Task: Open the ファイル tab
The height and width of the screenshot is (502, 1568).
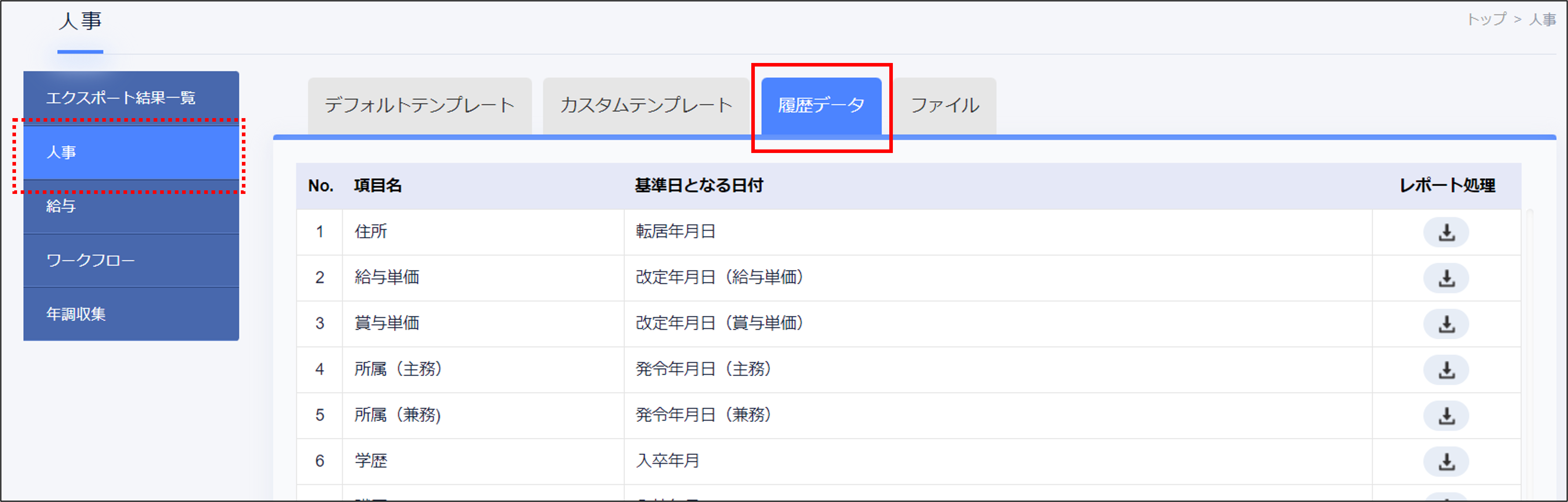Action: pyautogui.click(x=944, y=105)
